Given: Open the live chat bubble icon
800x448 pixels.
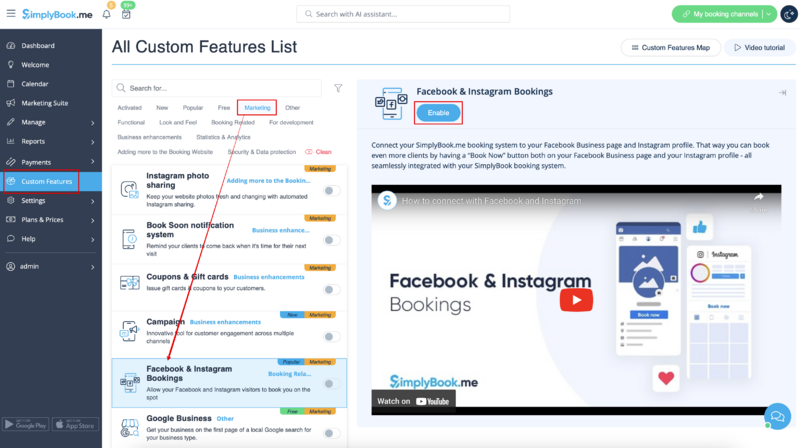Looking at the screenshot, I should tap(777, 416).
